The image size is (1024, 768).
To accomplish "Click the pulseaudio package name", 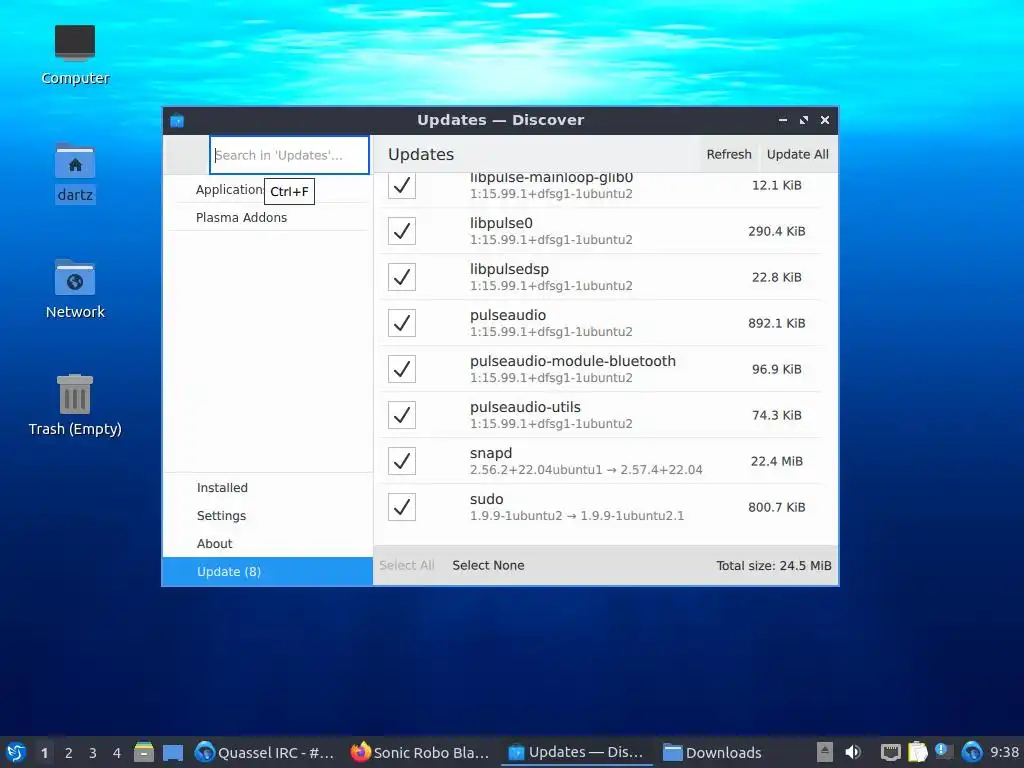I will tap(508, 315).
